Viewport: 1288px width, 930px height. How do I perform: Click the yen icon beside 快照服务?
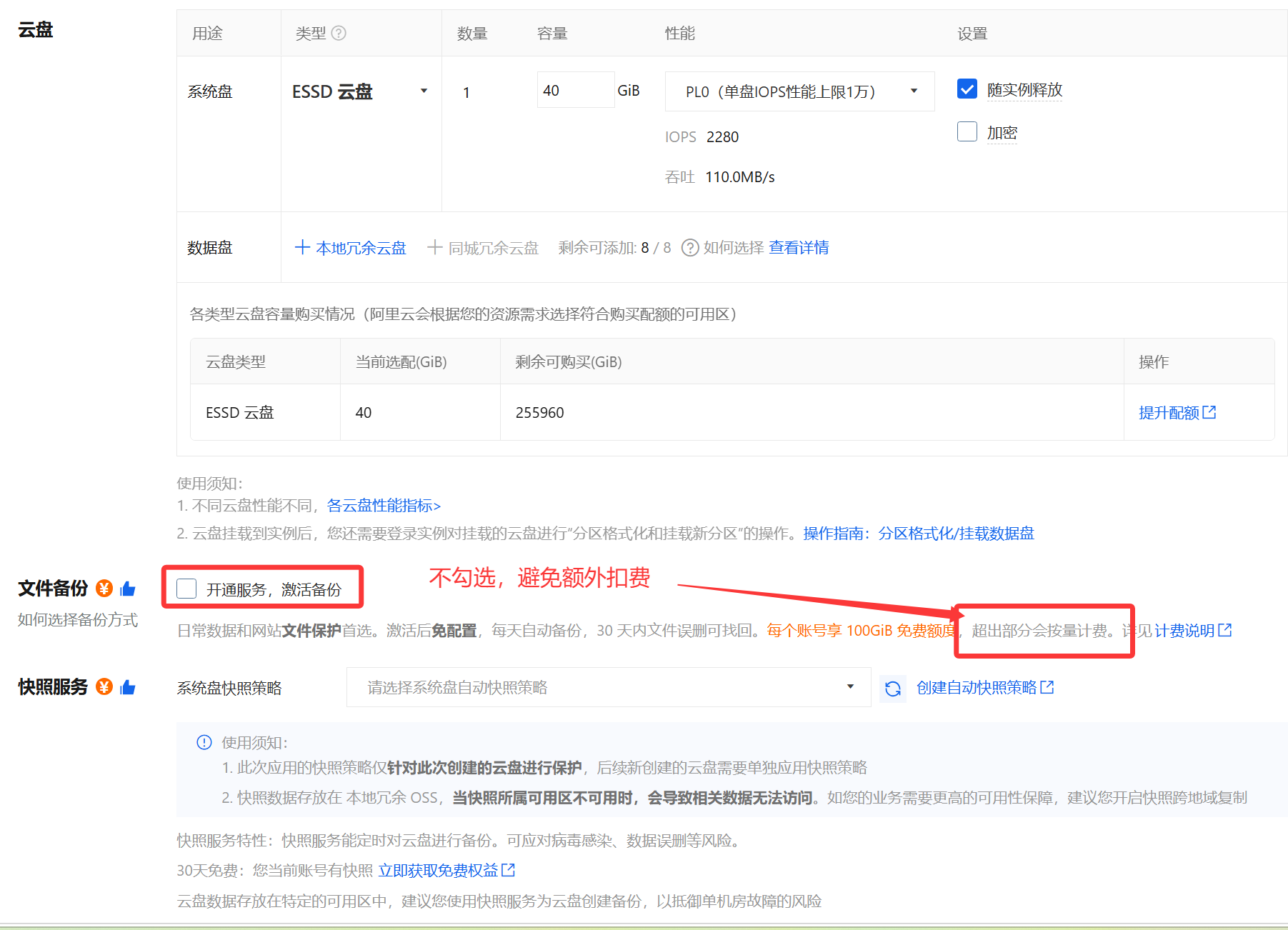point(104,686)
